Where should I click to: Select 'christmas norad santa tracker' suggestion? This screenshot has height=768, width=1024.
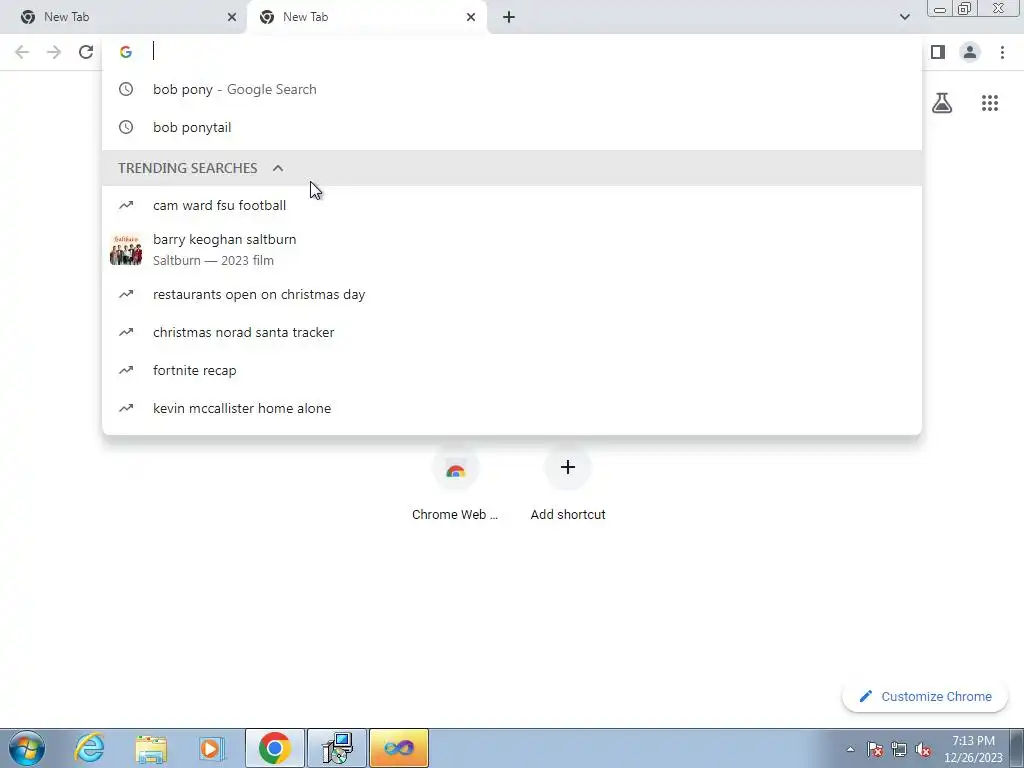512,332
